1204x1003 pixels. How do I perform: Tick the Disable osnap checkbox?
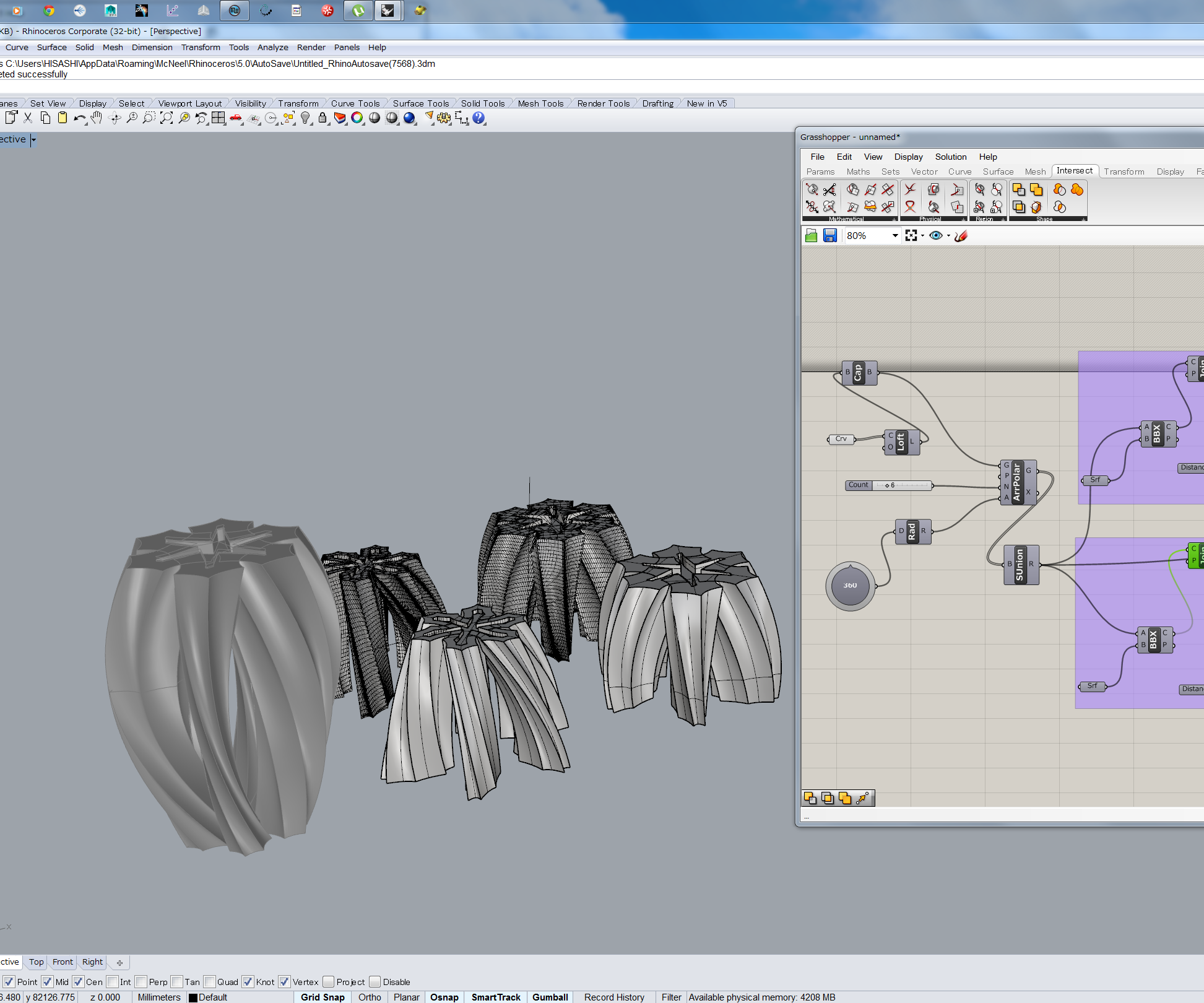pyautogui.click(x=375, y=981)
